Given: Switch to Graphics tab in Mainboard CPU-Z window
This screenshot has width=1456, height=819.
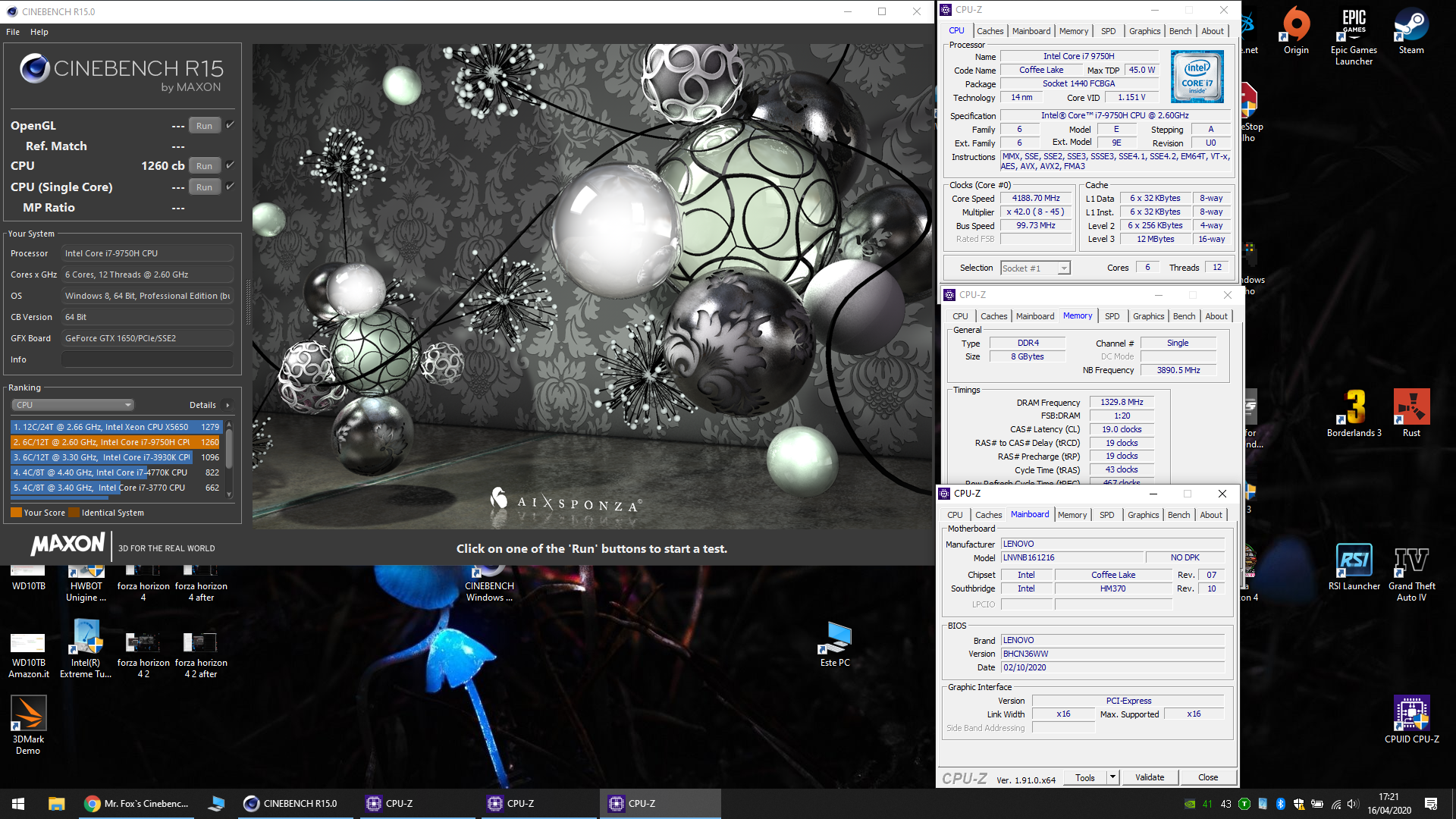Looking at the screenshot, I should click(x=1143, y=515).
